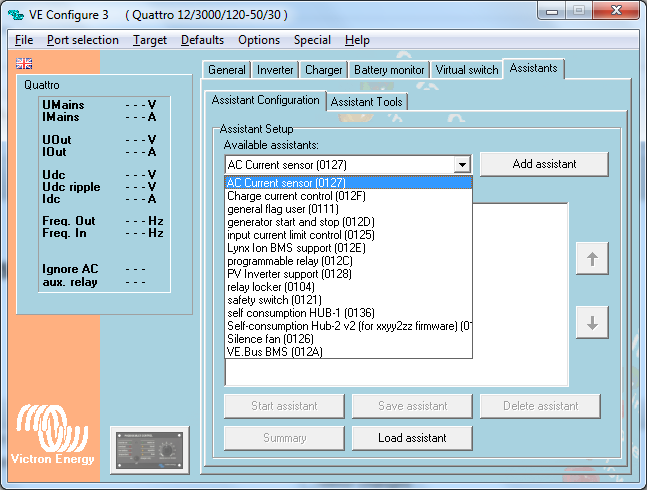647x490 pixels.
Task: Select Self-consumption Hub-2 v2 entry
Action: (x=348, y=326)
